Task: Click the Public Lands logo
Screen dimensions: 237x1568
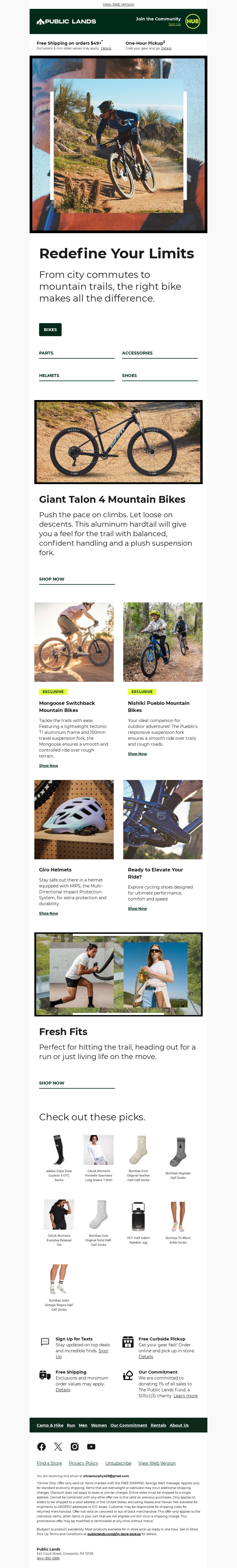Action: 66,21
